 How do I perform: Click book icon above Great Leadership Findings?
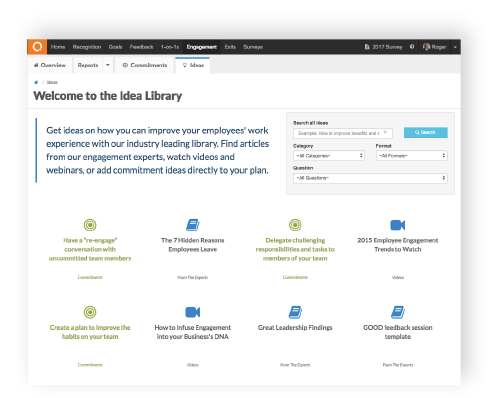295,312
